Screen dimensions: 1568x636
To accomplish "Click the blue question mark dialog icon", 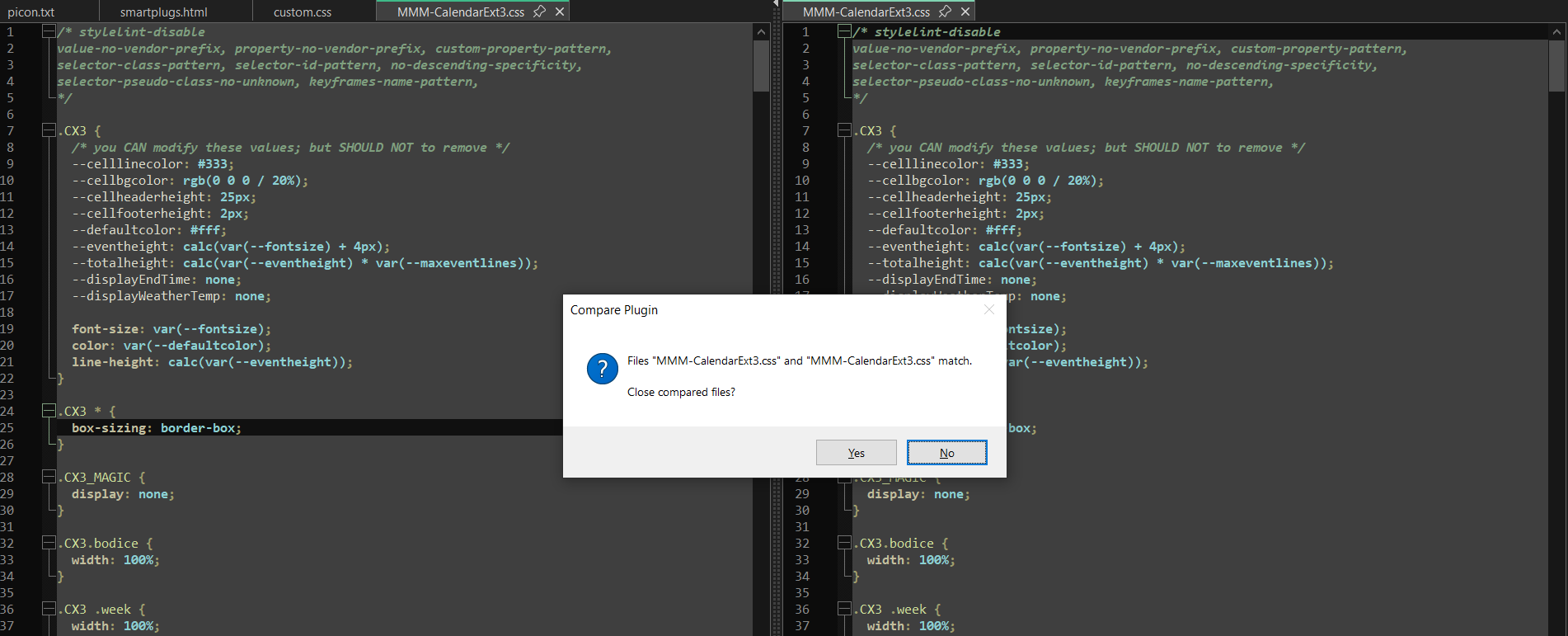I will pos(602,369).
